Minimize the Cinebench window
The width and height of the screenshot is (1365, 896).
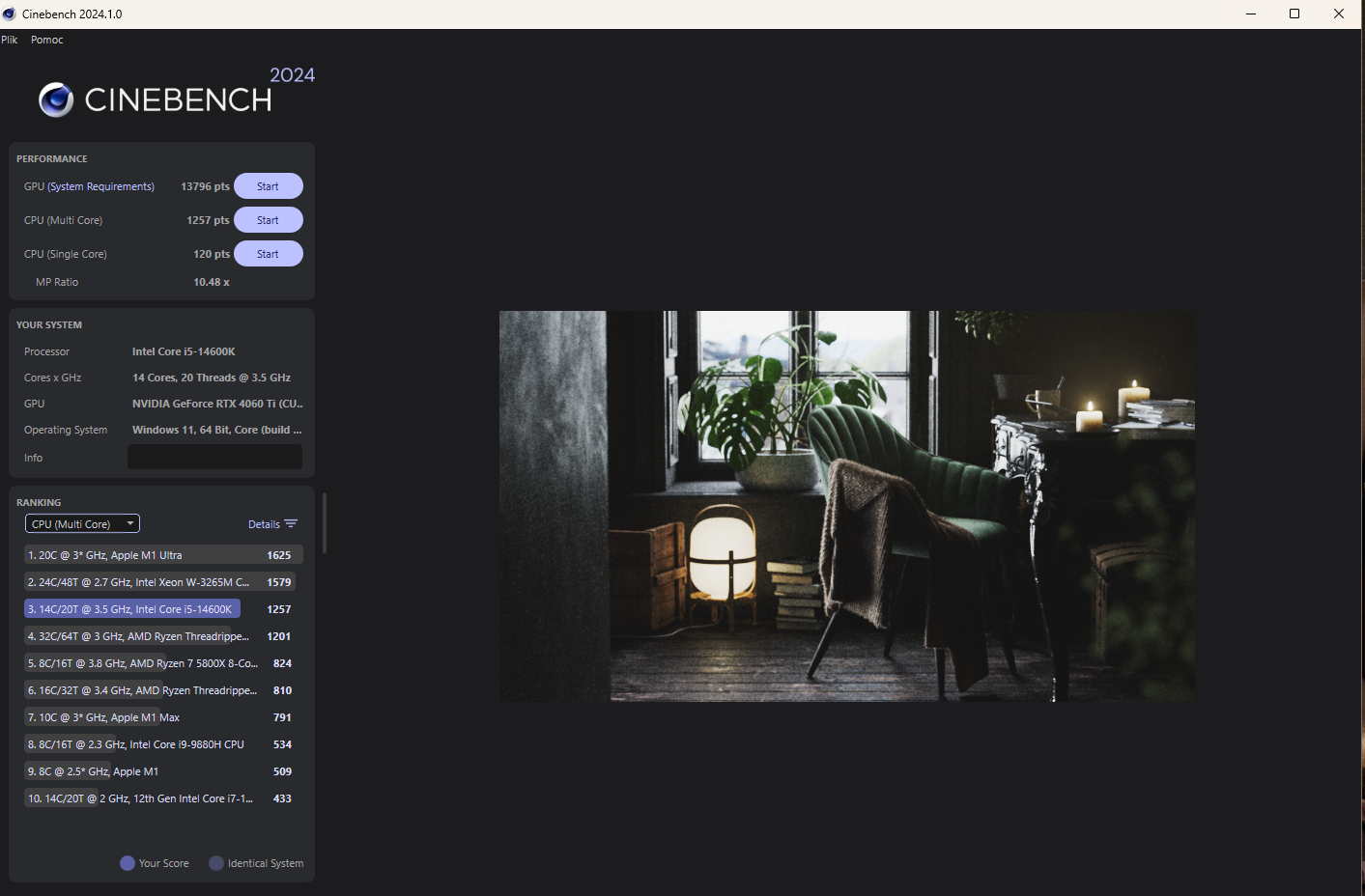1251,14
